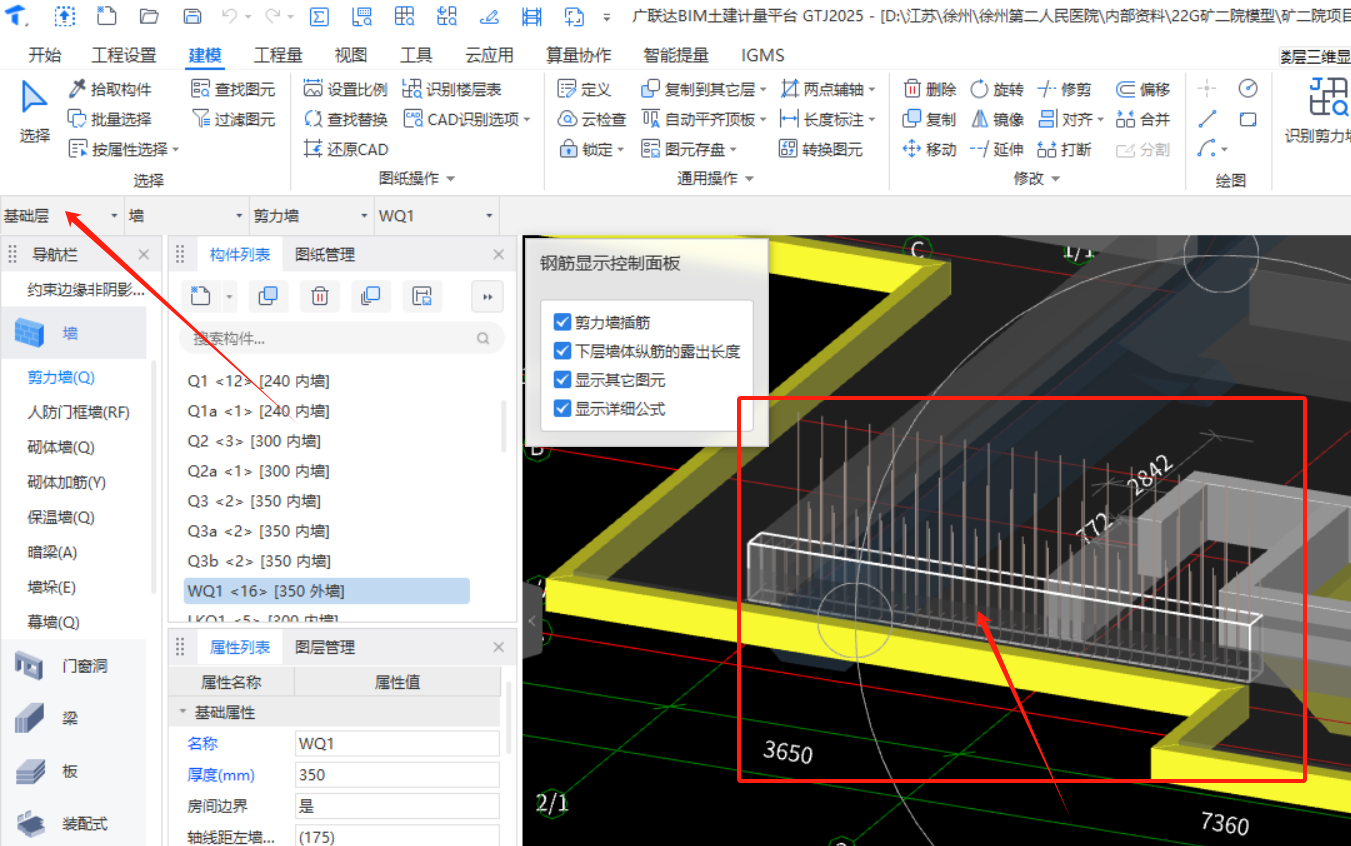
Task: Open the 云应用 ribbon tab
Action: click(x=489, y=55)
